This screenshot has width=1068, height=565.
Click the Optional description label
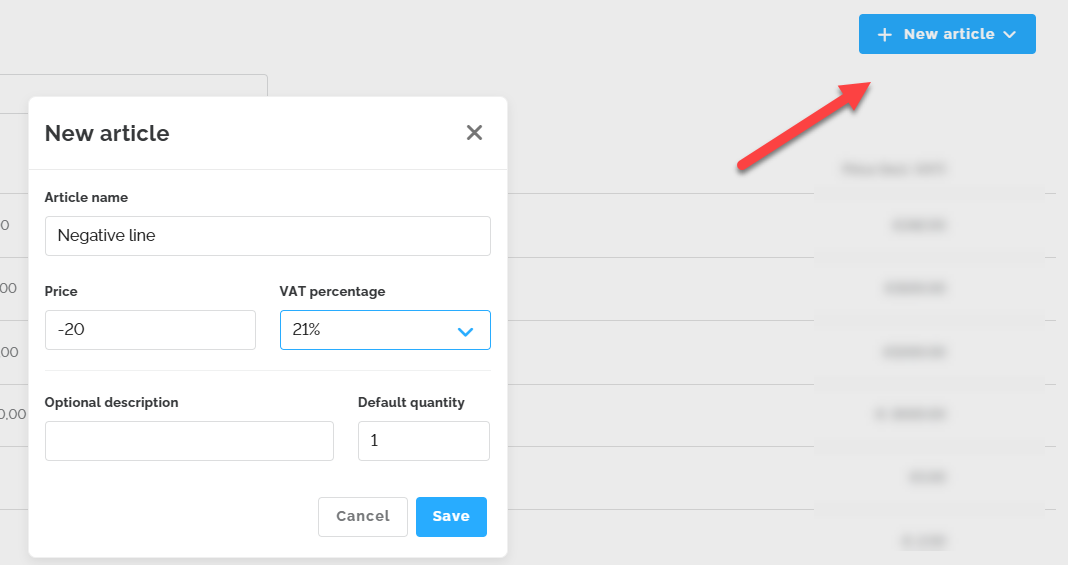click(111, 403)
